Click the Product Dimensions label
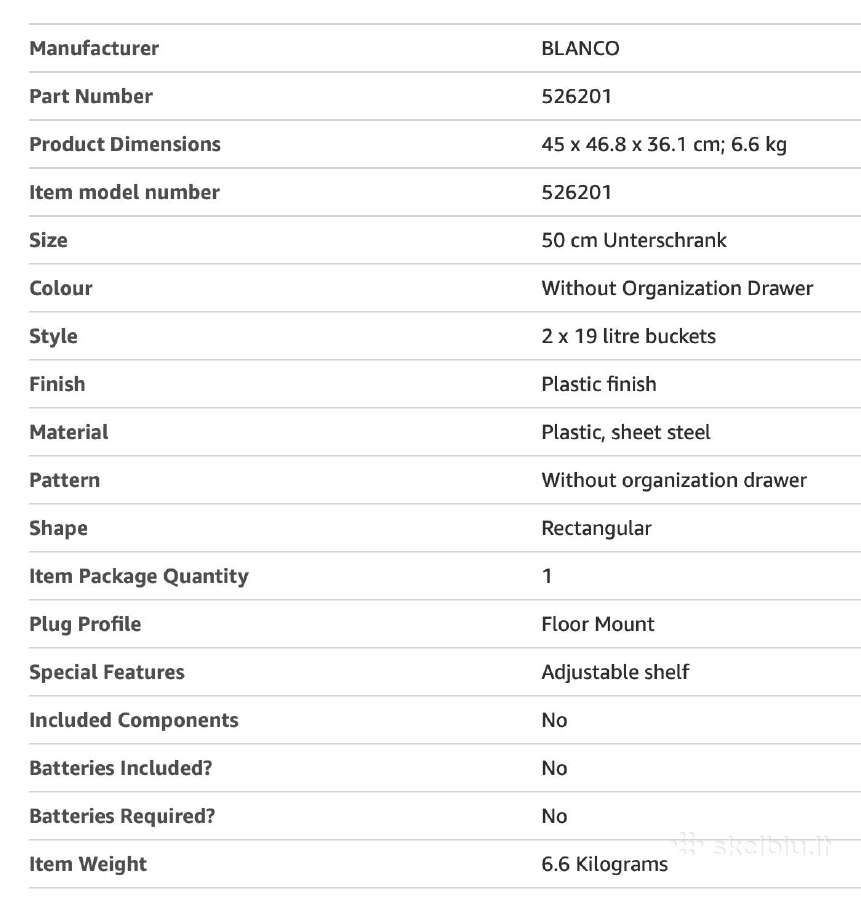861x900 pixels. coord(125,144)
